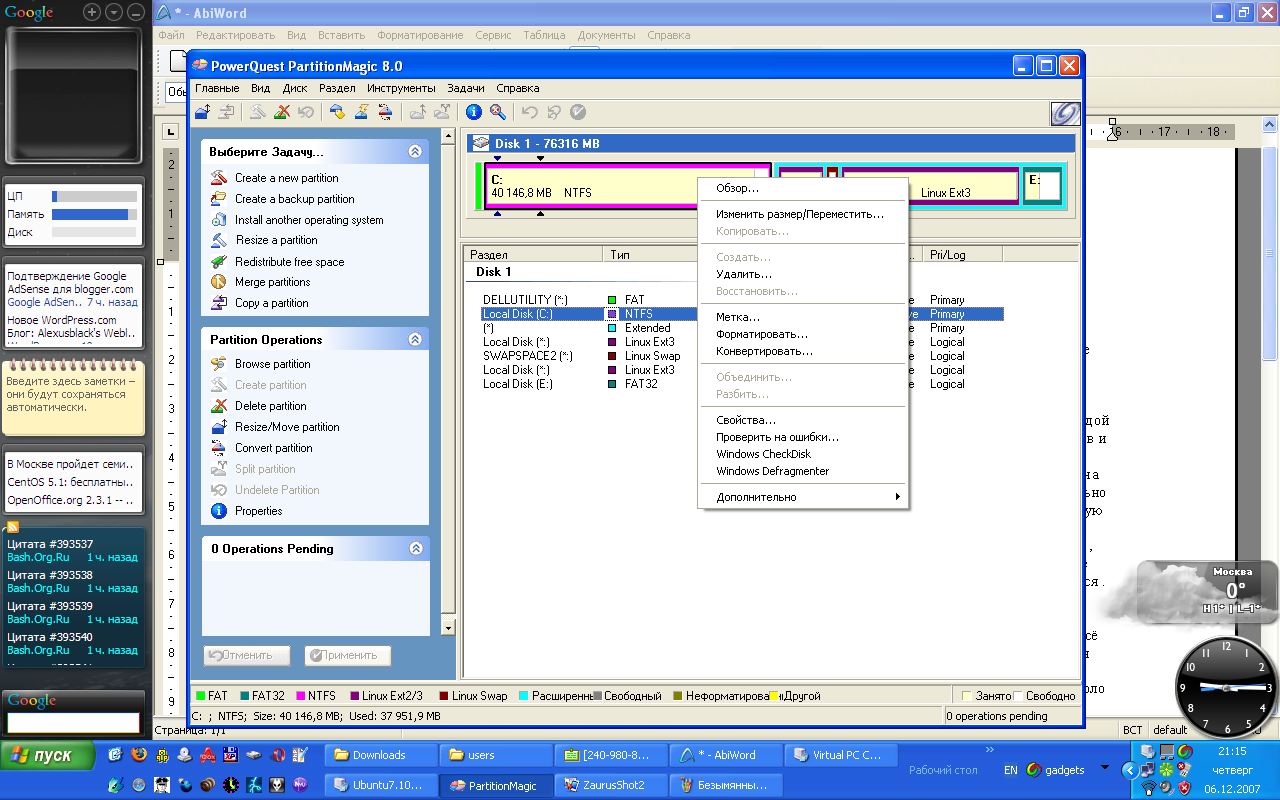Click the Merge partitions task icon
This screenshot has height=800, width=1280.
(219, 282)
